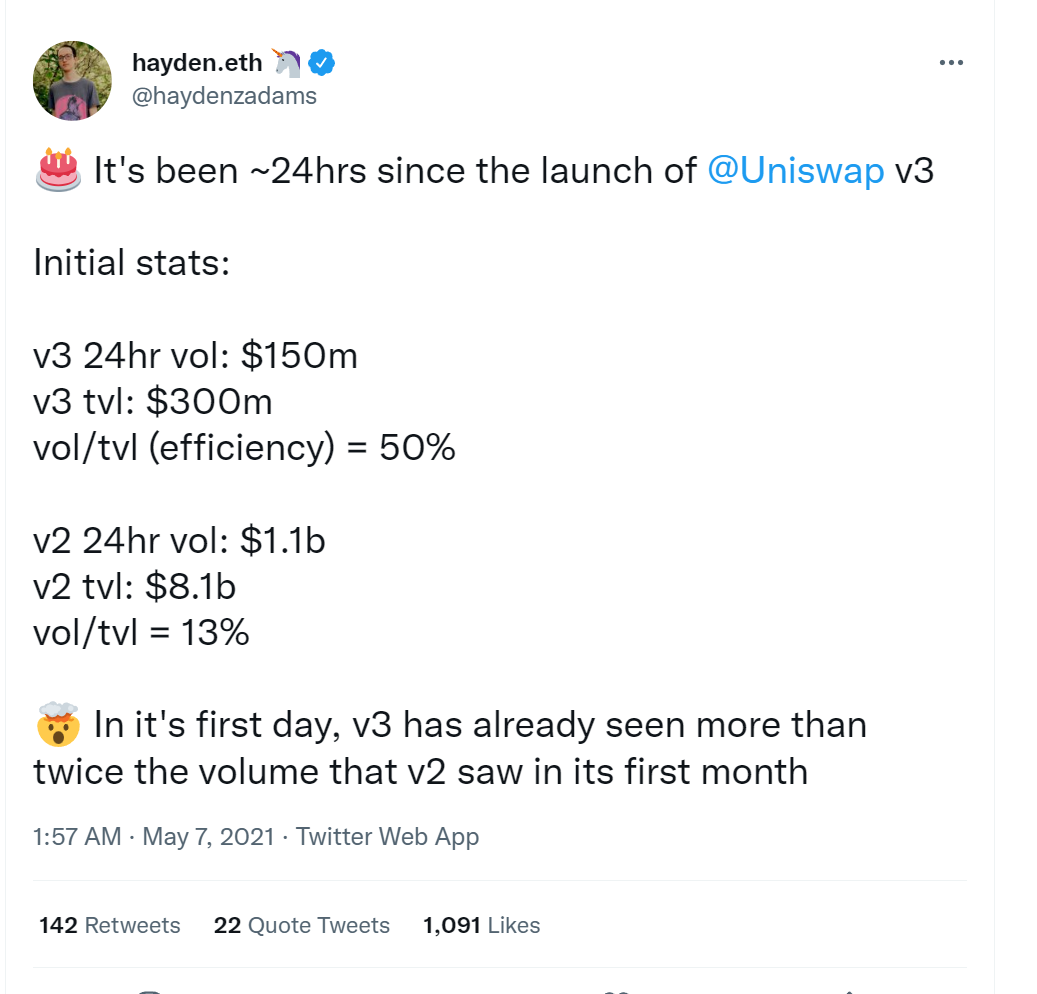
Task: Visit the @haydenzadams handle link
Action: click(x=224, y=95)
